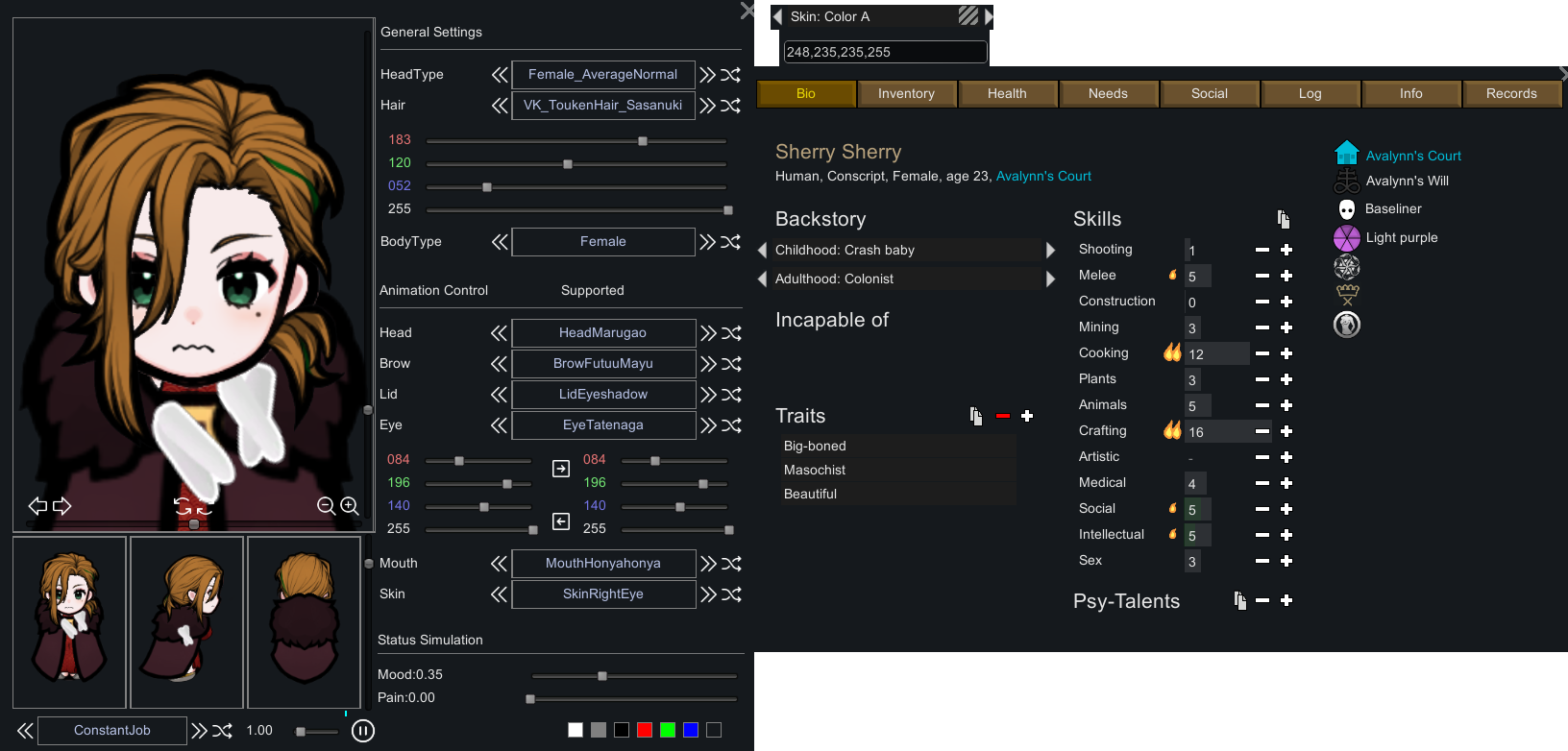Copy right eye color to left eye
This screenshot has height=751, width=1568.
tap(561, 521)
